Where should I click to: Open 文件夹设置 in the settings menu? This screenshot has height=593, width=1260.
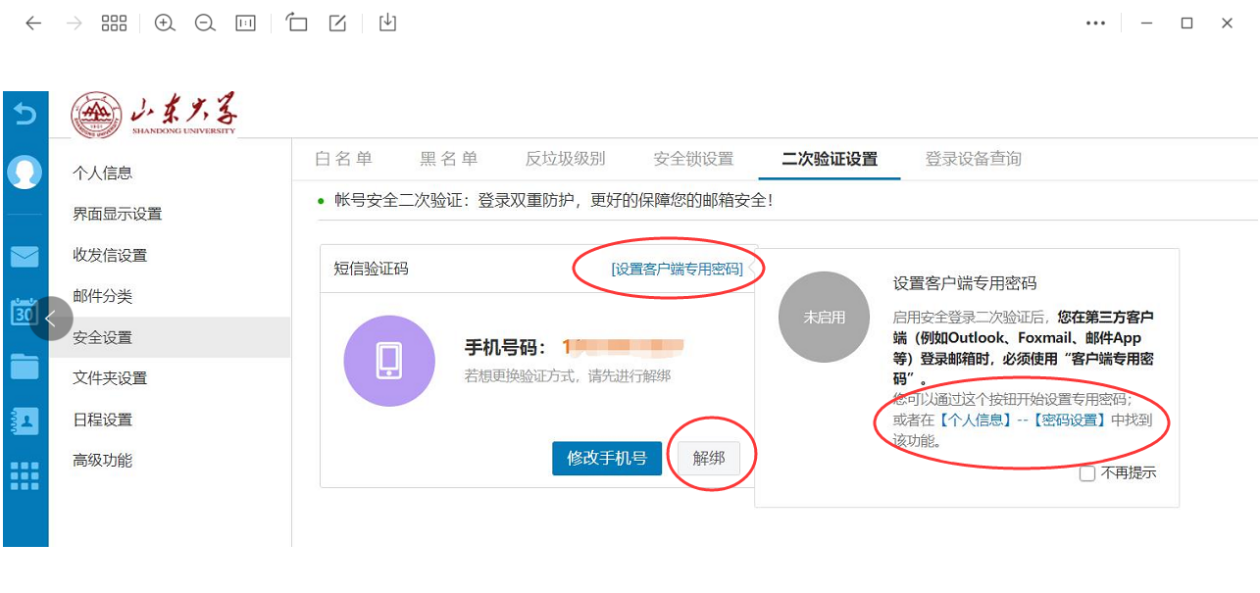110,378
